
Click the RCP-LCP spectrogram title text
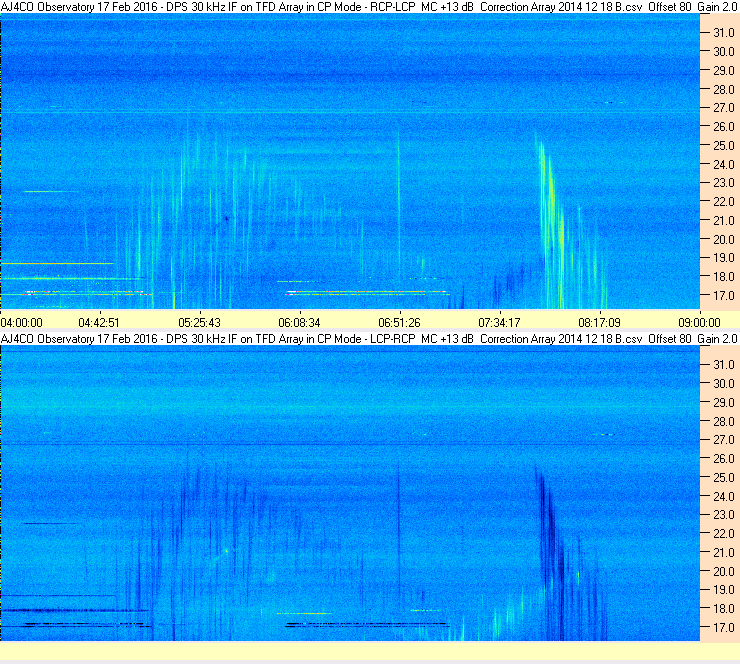coord(369,7)
